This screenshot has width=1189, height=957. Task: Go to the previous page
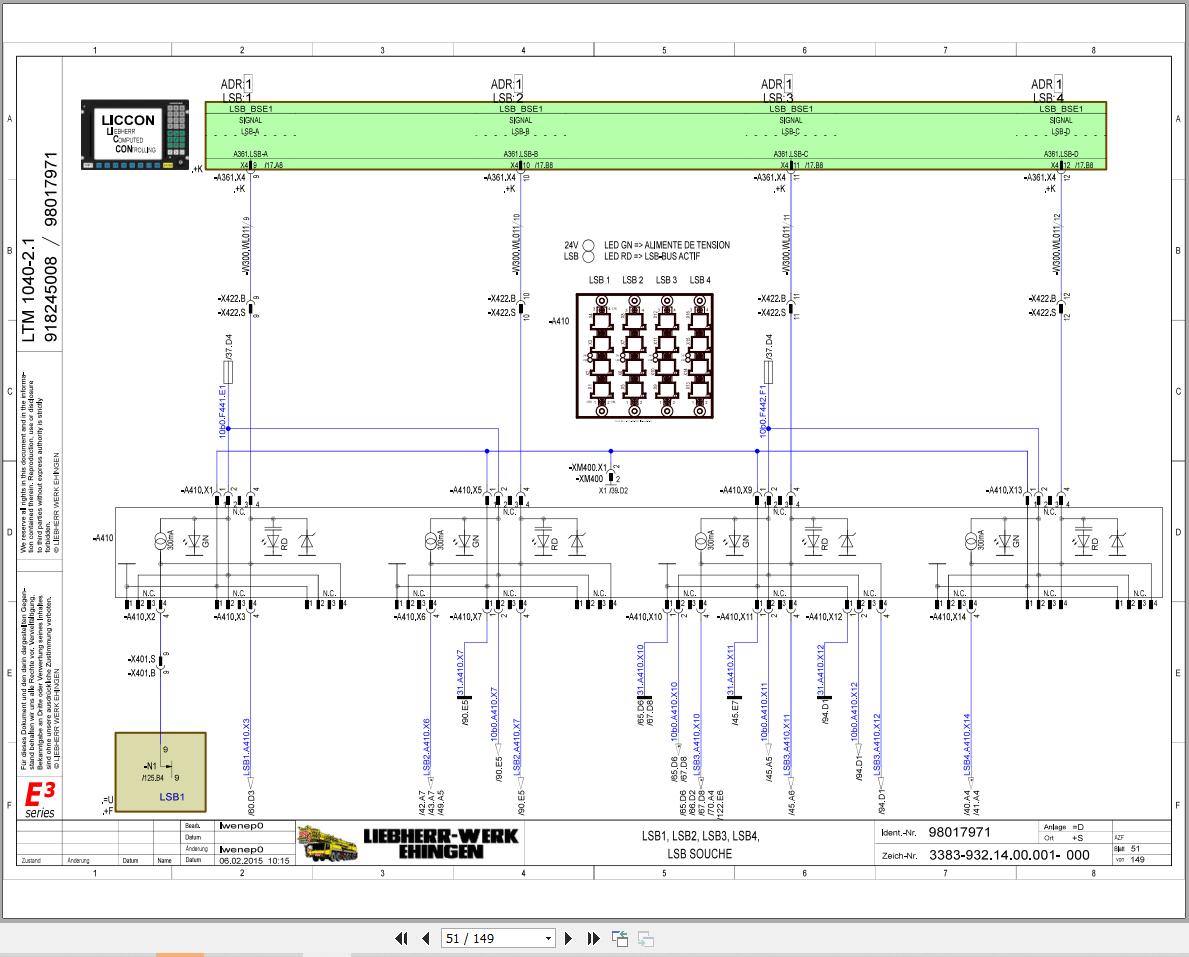click(425, 939)
